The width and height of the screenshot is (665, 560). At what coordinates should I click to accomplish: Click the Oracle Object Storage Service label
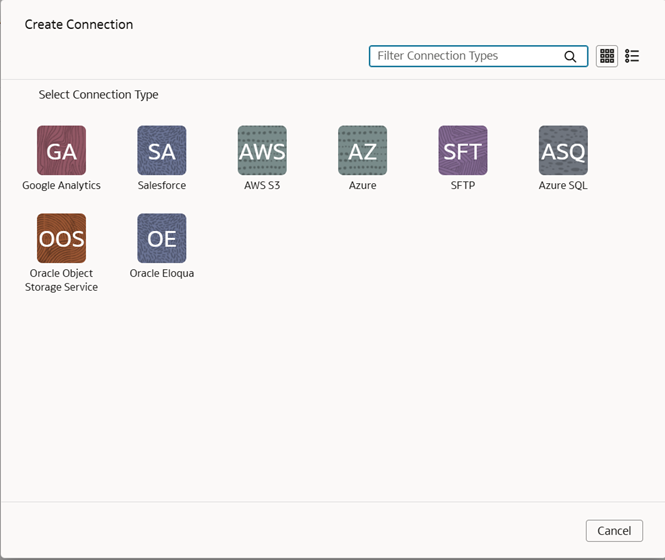(x=61, y=280)
